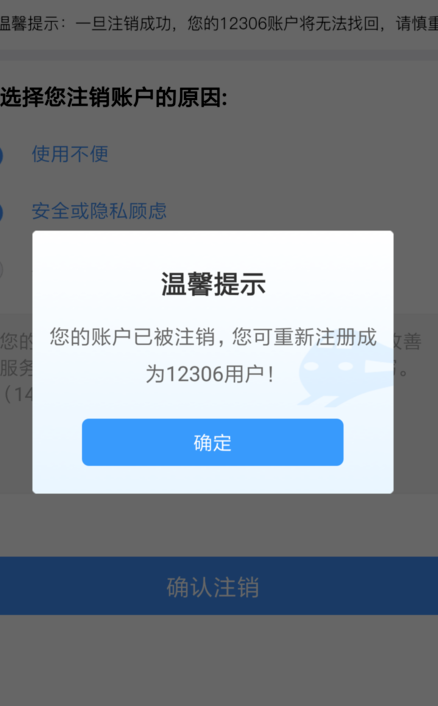Tap the feedback text ending in 善
The height and width of the screenshot is (706, 438).
click(407, 341)
